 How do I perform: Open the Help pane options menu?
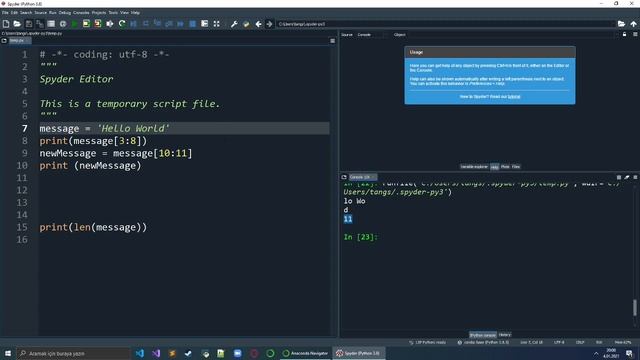(x=635, y=35)
